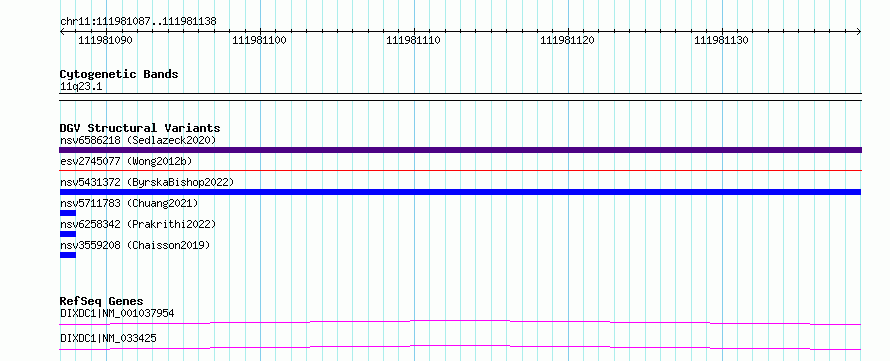
Task: Click ruler position 111981110
Action: pyautogui.click(x=413, y=40)
